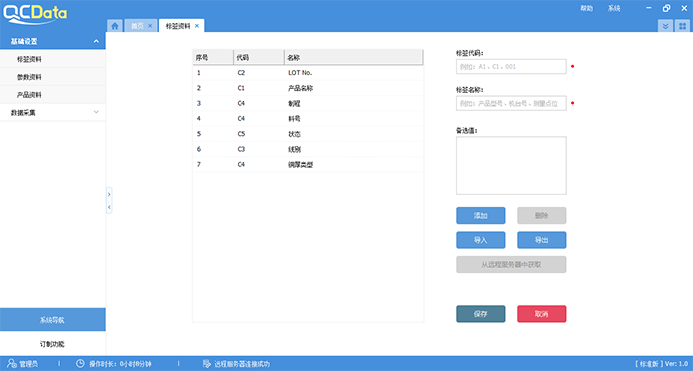Image resolution: width=693 pixels, height=371 pixels.
Task: Click the restore window icon
Action: point(666,8)
